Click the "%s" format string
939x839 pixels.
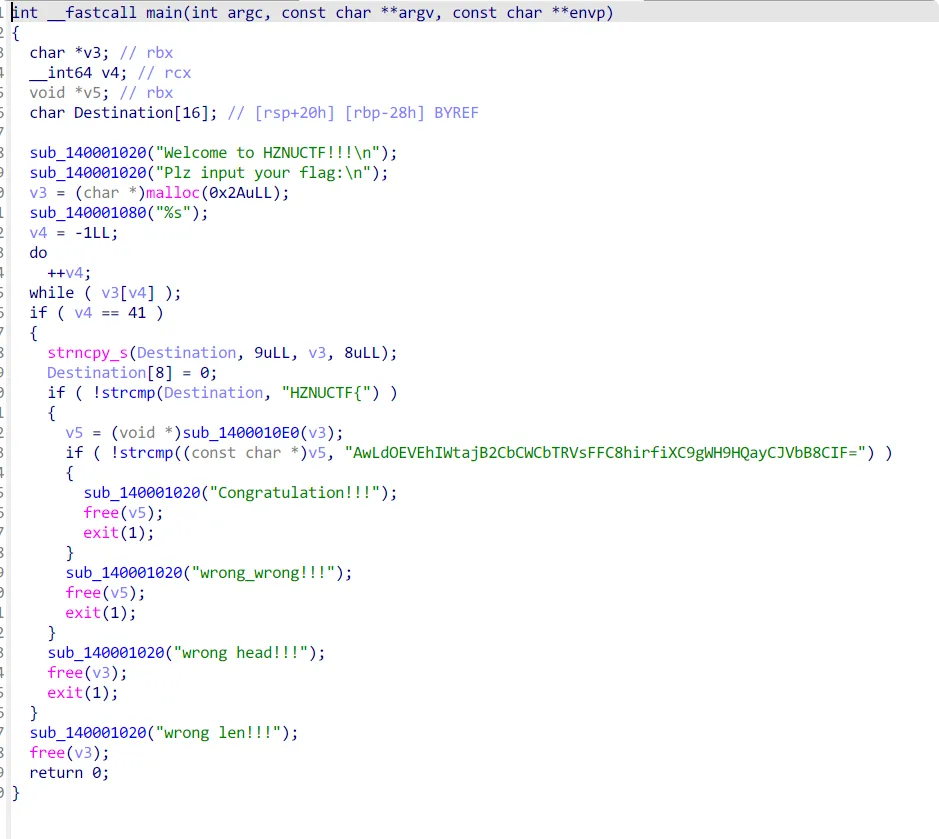(173, 213)
